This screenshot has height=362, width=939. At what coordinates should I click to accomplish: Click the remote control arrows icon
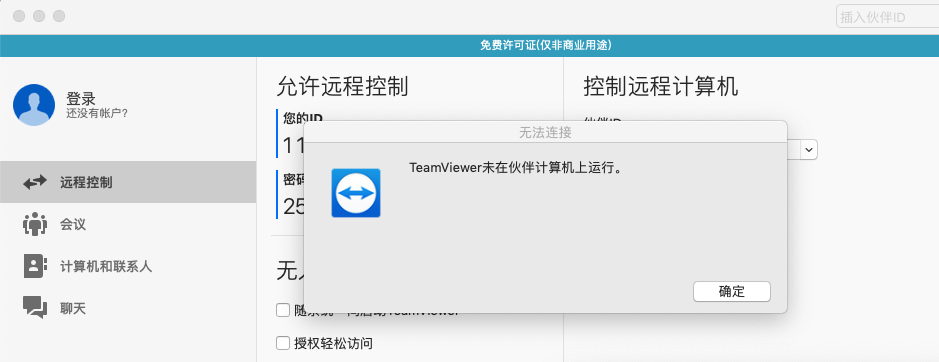(x=35, y=182)
